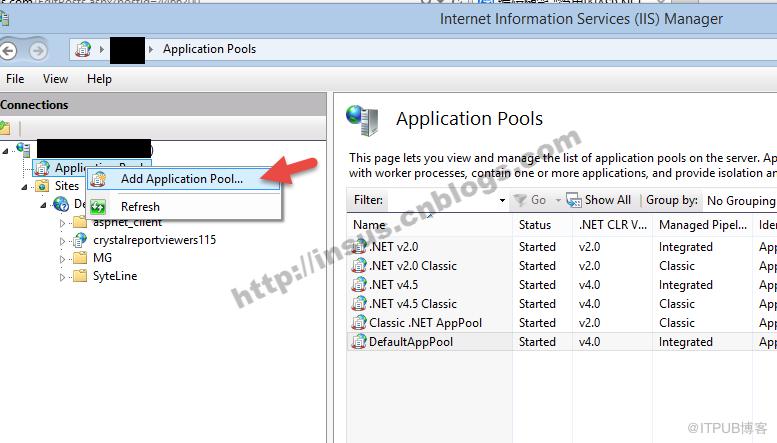
Task: Click the Back navigation arrow button
Action: tap(7, 51)
